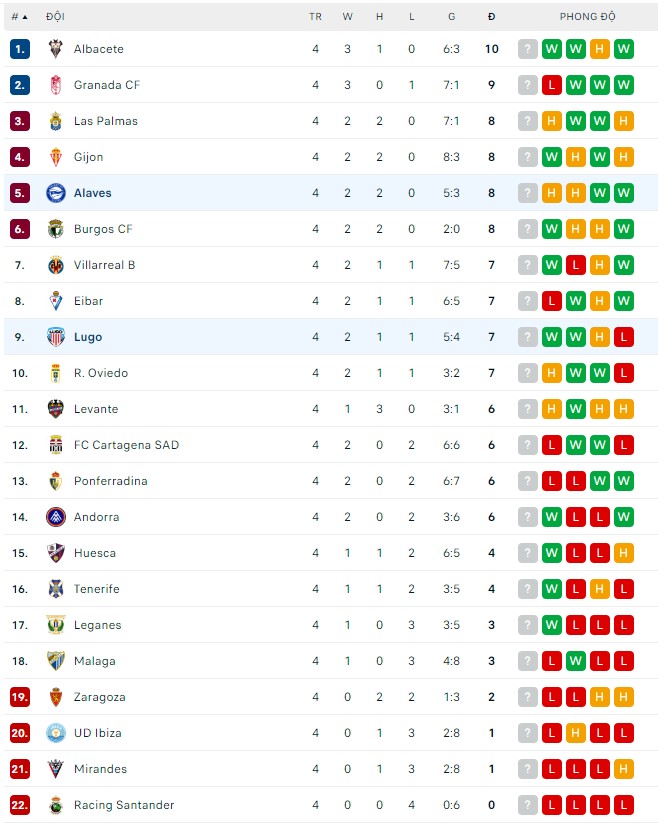Click the Granada CF club logo

pos(55,85)
